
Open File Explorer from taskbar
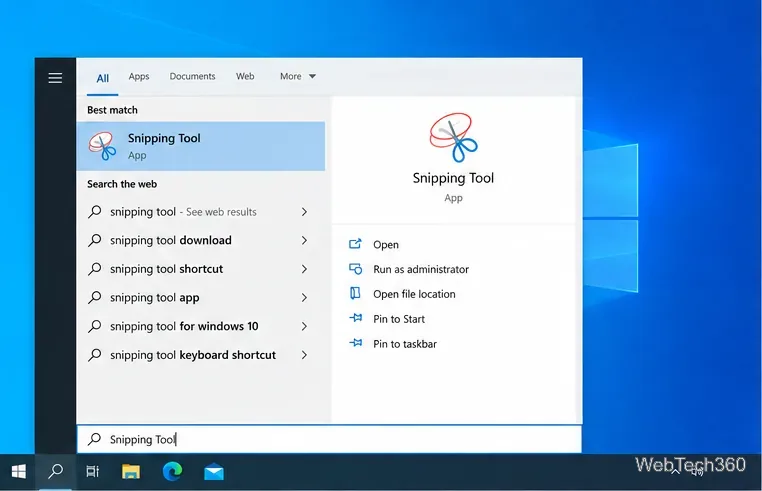[x=131, y=471]
